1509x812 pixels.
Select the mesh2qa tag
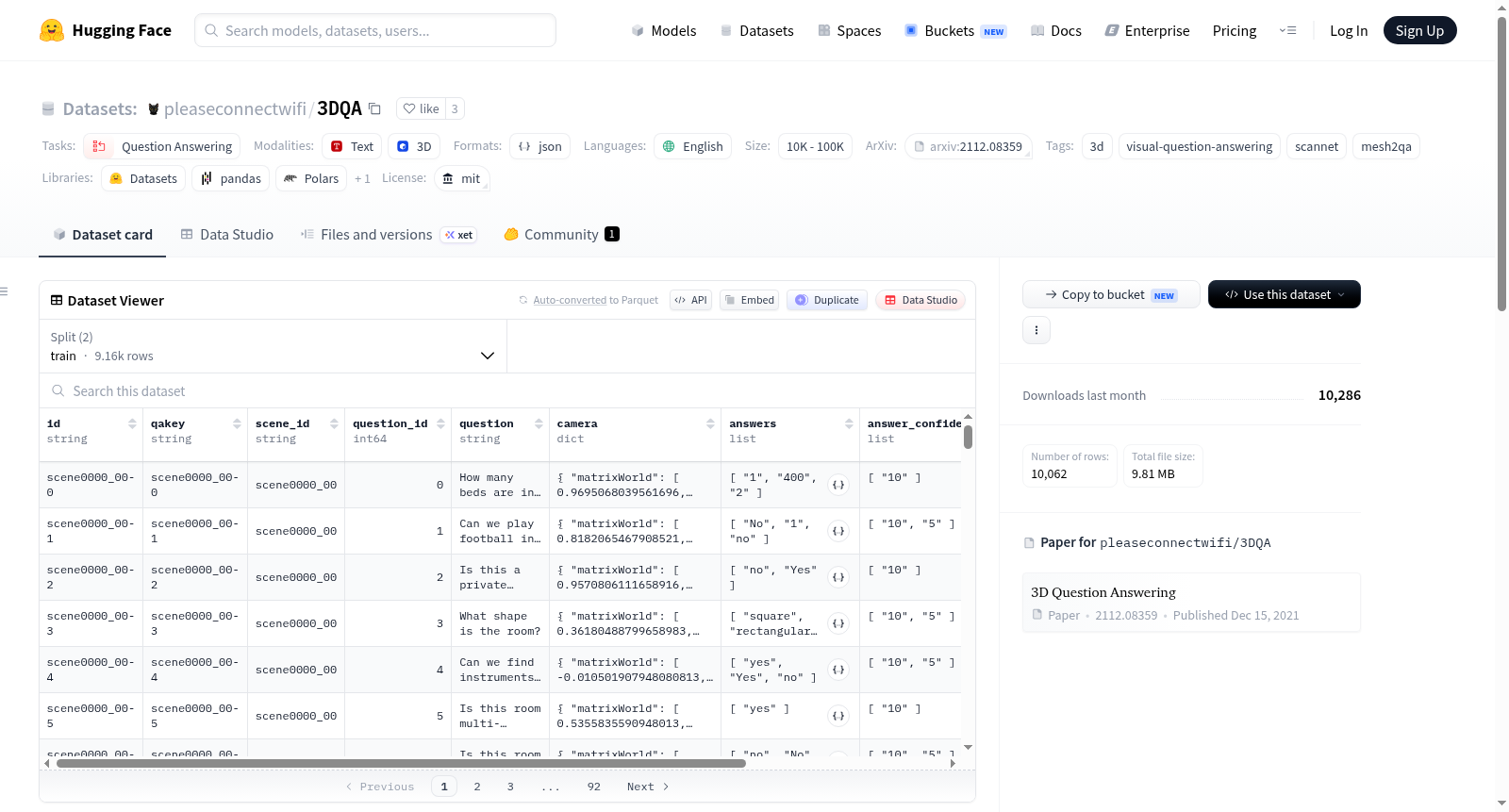[x=1386, y=146]
